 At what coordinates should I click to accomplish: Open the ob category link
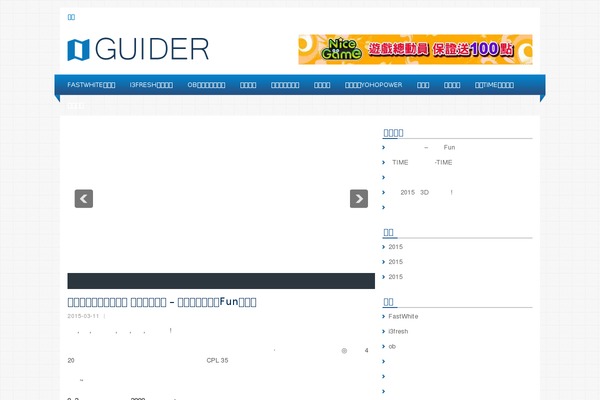[392, 346]
